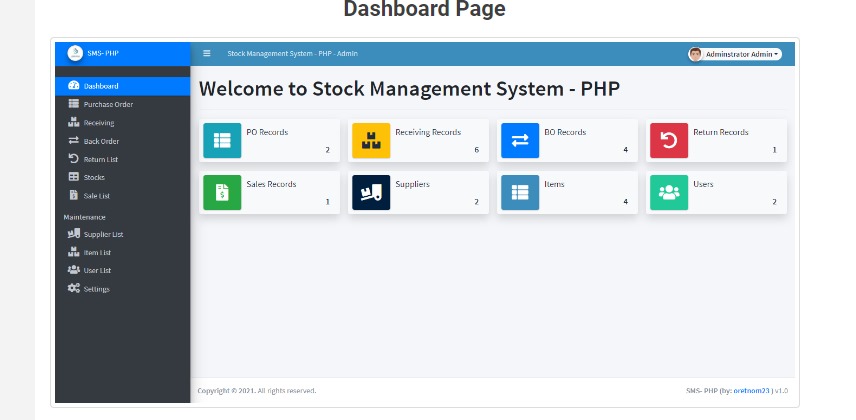The image size is (856, 420).
Task: Open Return List sidebar item
Action: click(x=100, y=159)
